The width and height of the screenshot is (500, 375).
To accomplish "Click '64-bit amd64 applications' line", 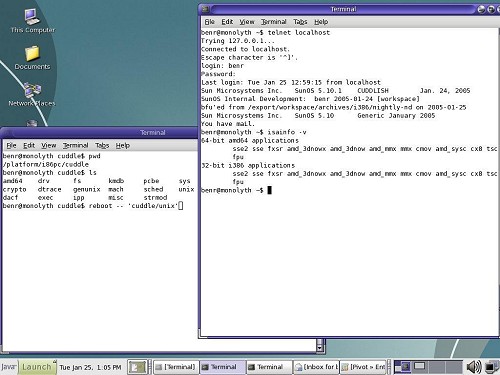I will point(250,141).
